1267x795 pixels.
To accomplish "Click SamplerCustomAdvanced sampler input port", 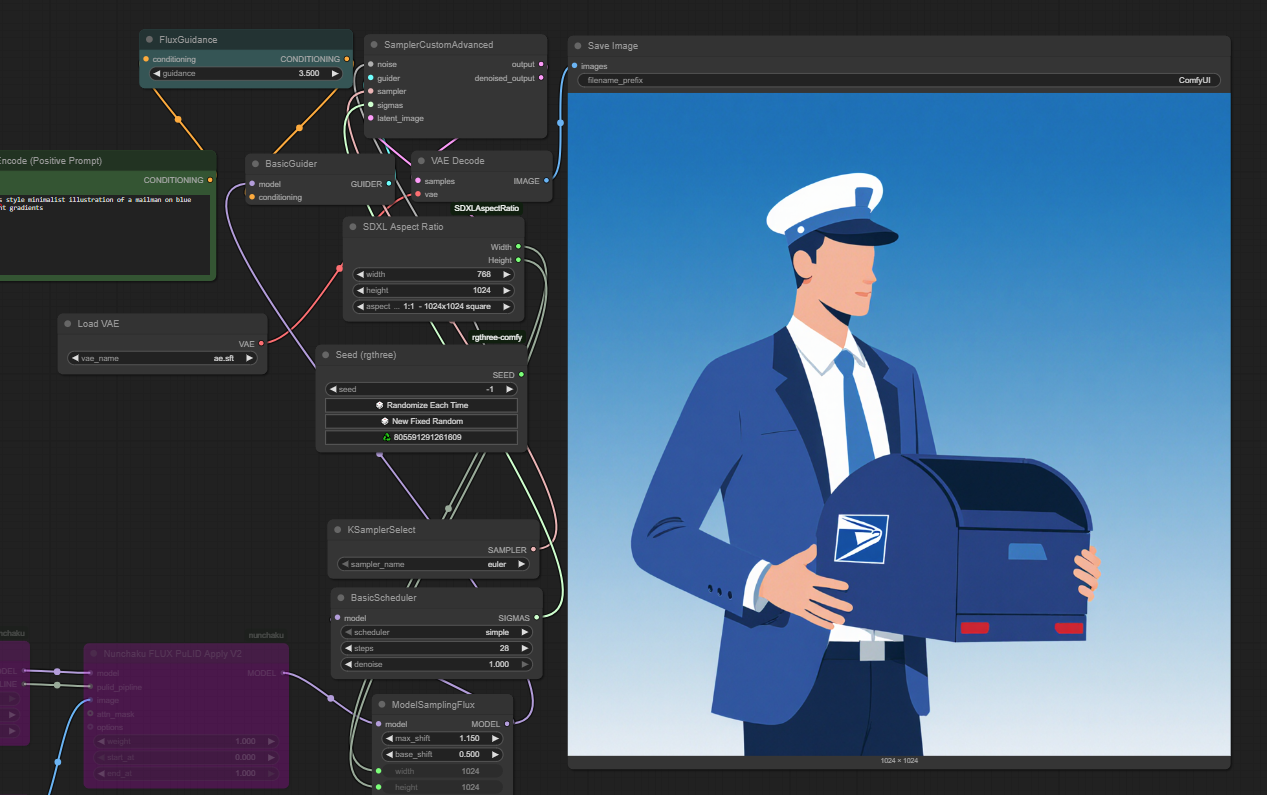I will tap(370, 91).
